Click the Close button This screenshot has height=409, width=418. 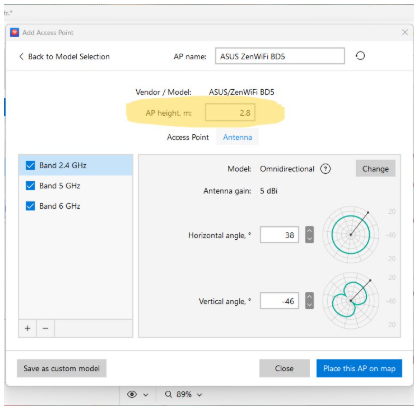coord(284,368)
